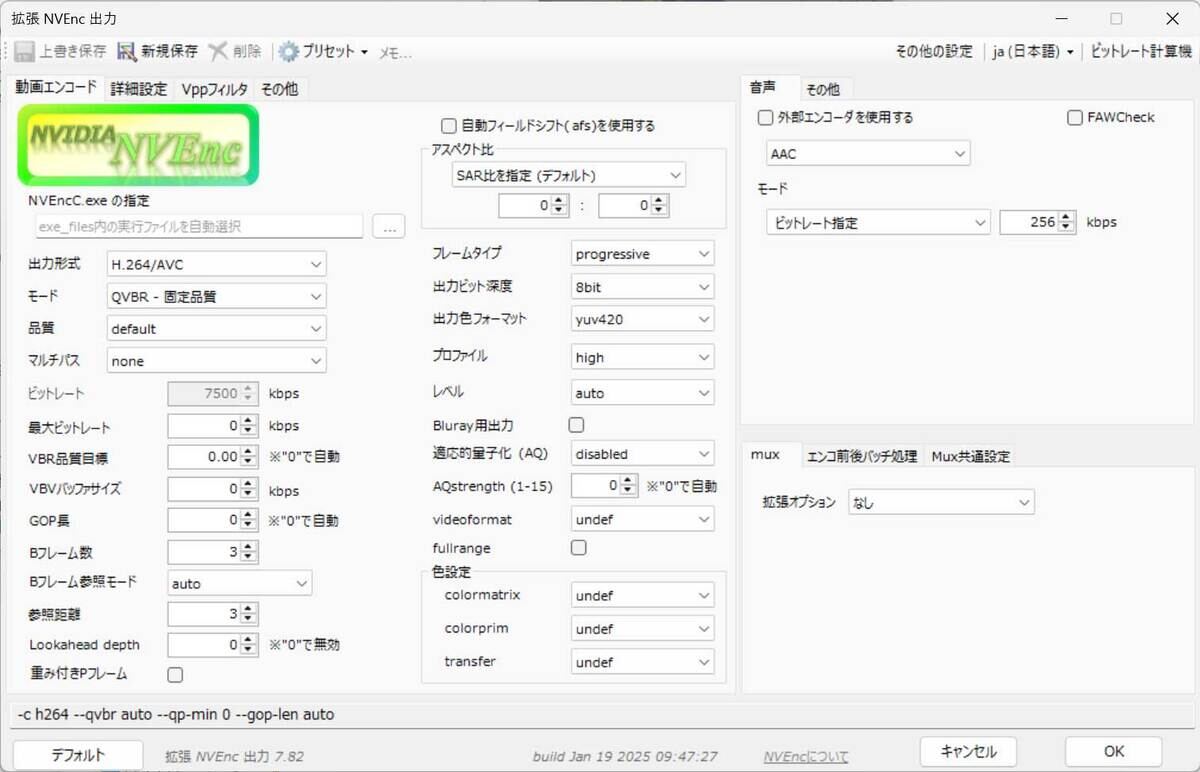This screenshot has width=1200, height=772.
Task: Click the NVIDIA NVEnc logo image
Action: tap(138, 145)
